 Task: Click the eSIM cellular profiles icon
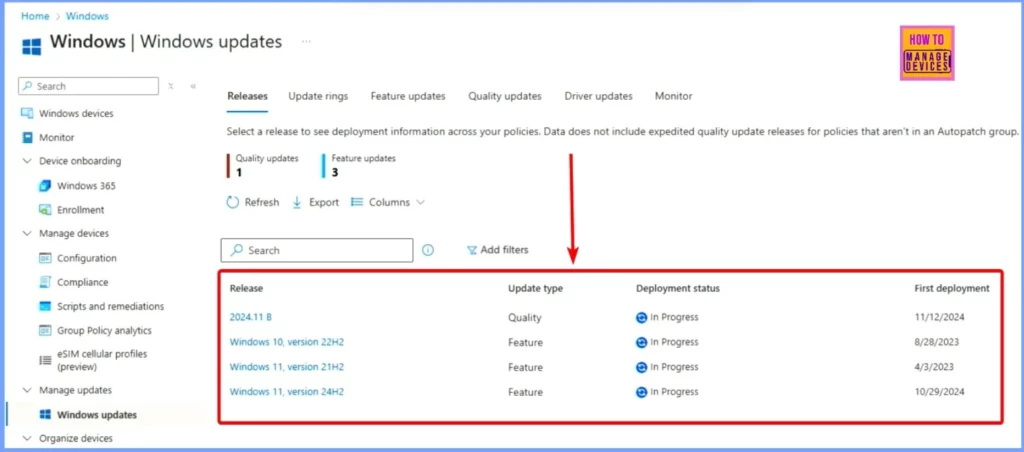pyautogui.click(x=45, y=360)
